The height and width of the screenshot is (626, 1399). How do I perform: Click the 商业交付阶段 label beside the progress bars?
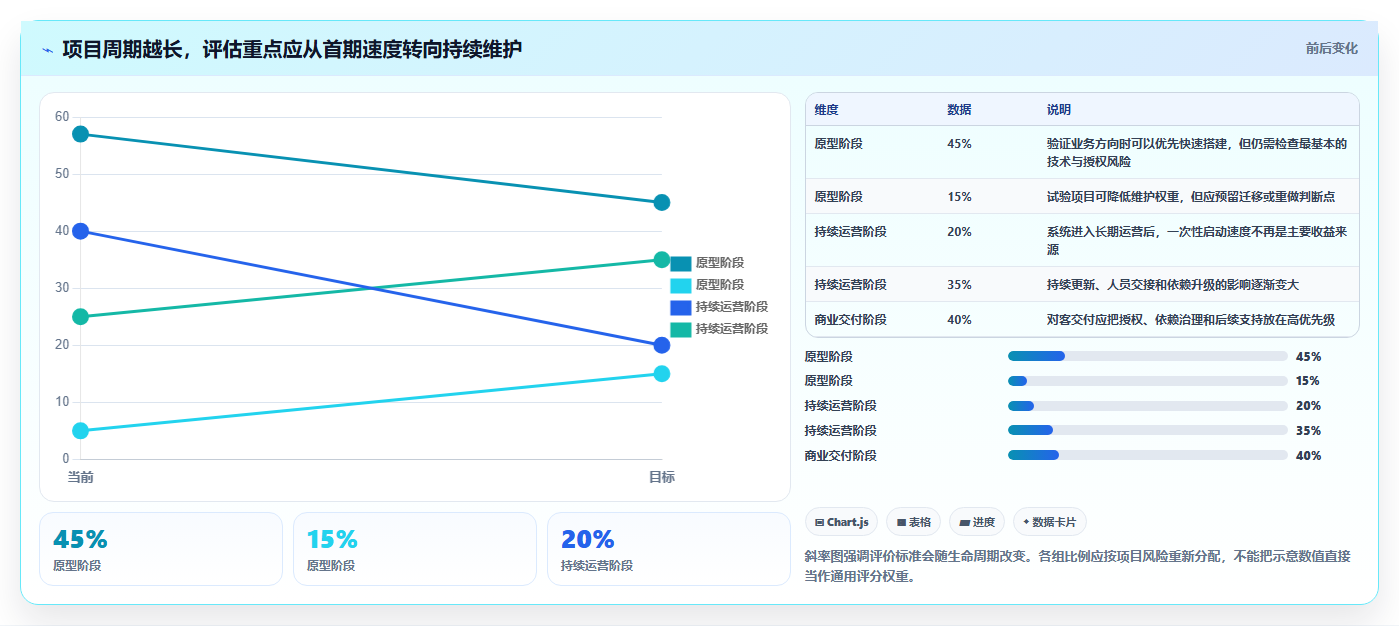pyautogui.click(x=841, y=455)
